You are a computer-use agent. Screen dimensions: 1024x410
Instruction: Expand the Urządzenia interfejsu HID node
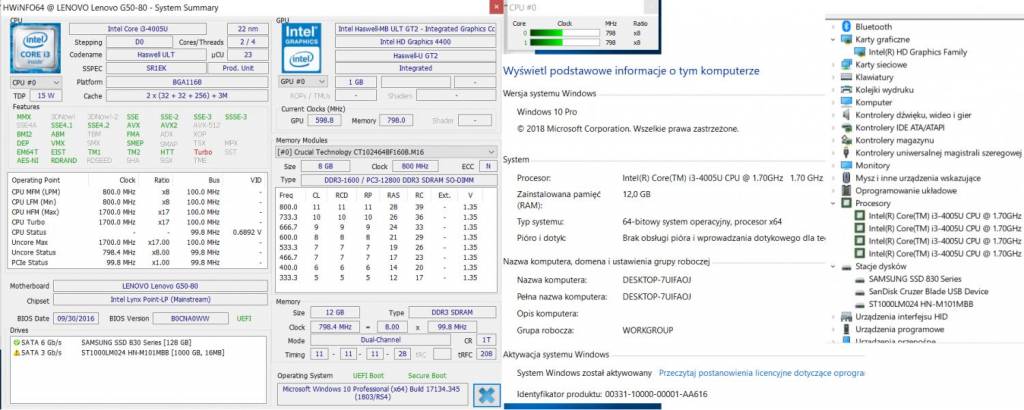(833, 317)
